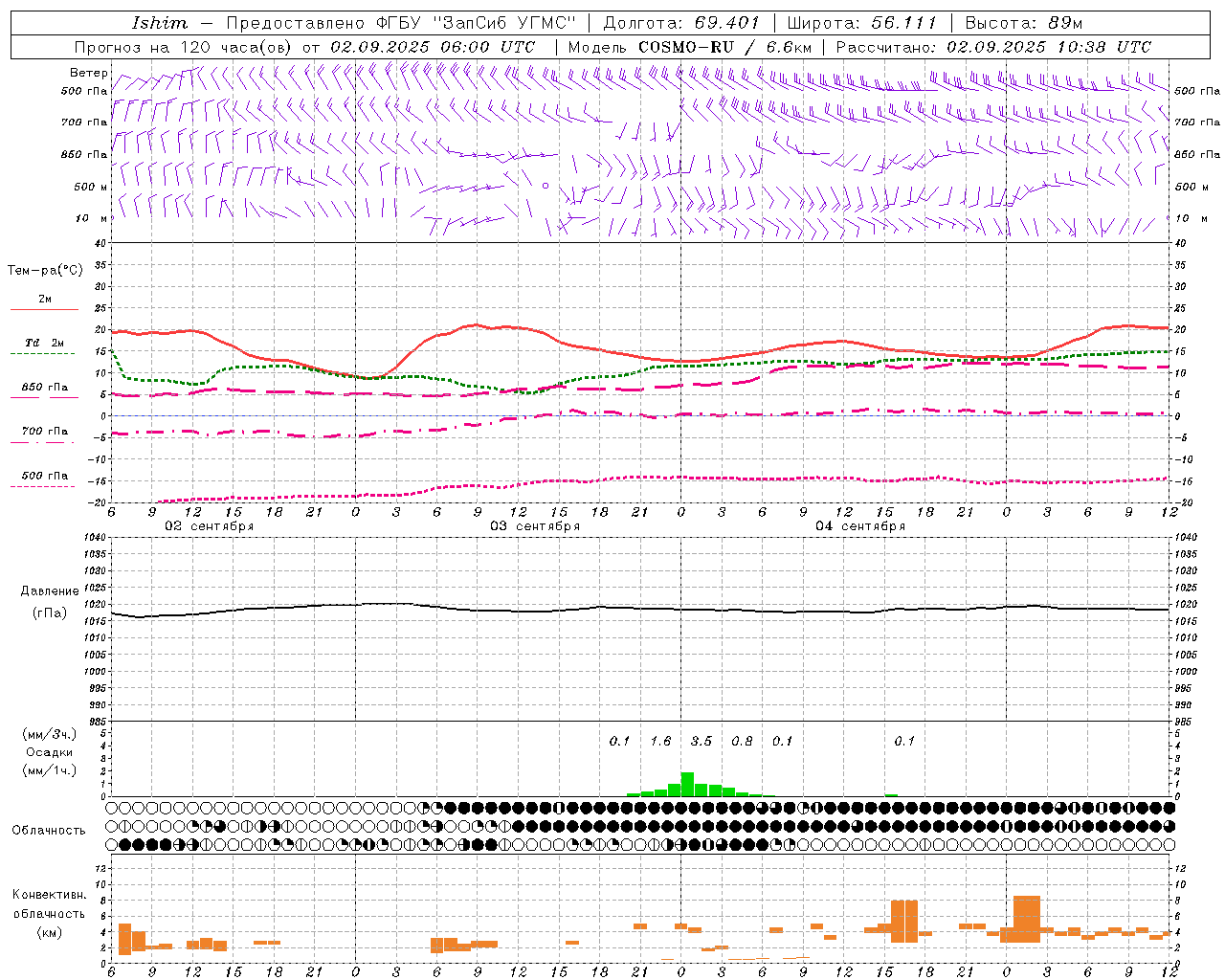The height and width of the screenshot is (980, 1225).
Task: Select the station name "Ishim" in the header
Action: click(160, 23)
